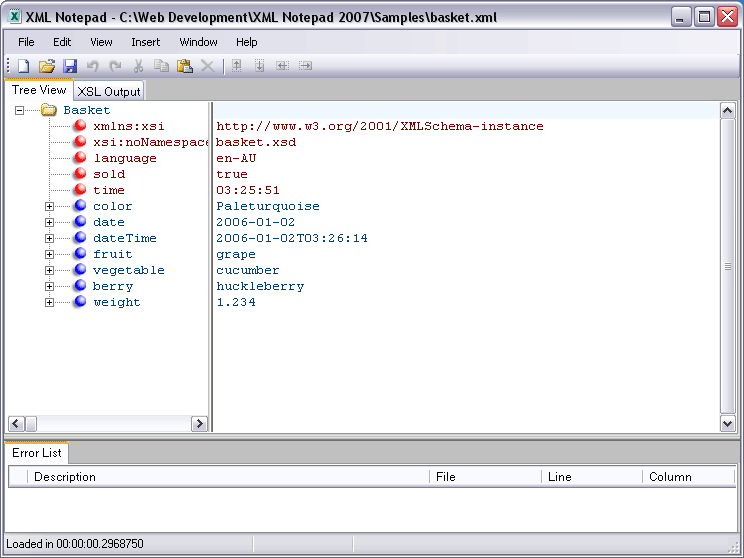
Task: Click the Nudge Down toolbar icon
Action: click(x=259, y=66)
